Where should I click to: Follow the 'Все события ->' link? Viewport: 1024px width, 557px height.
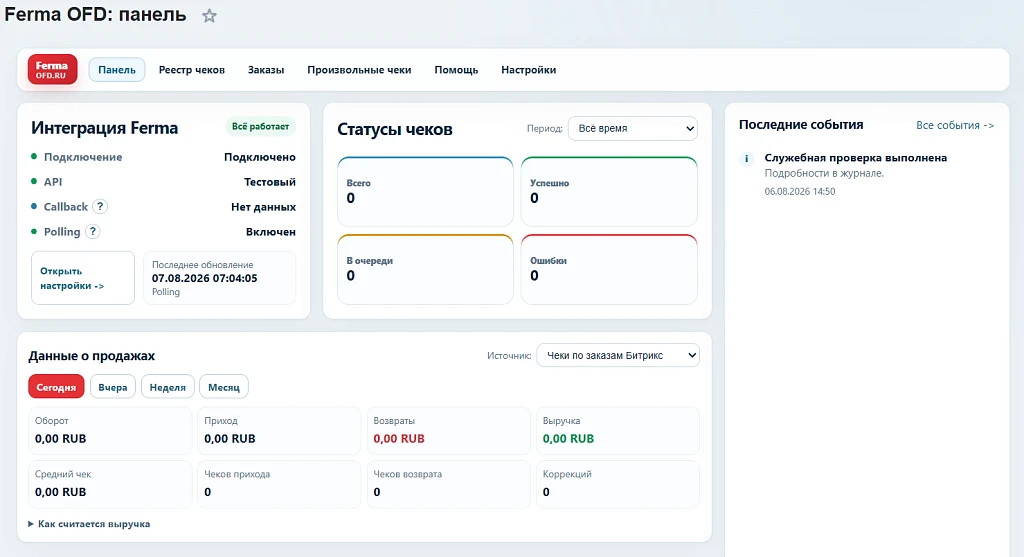pyautogui.click(x=955, y=125)
